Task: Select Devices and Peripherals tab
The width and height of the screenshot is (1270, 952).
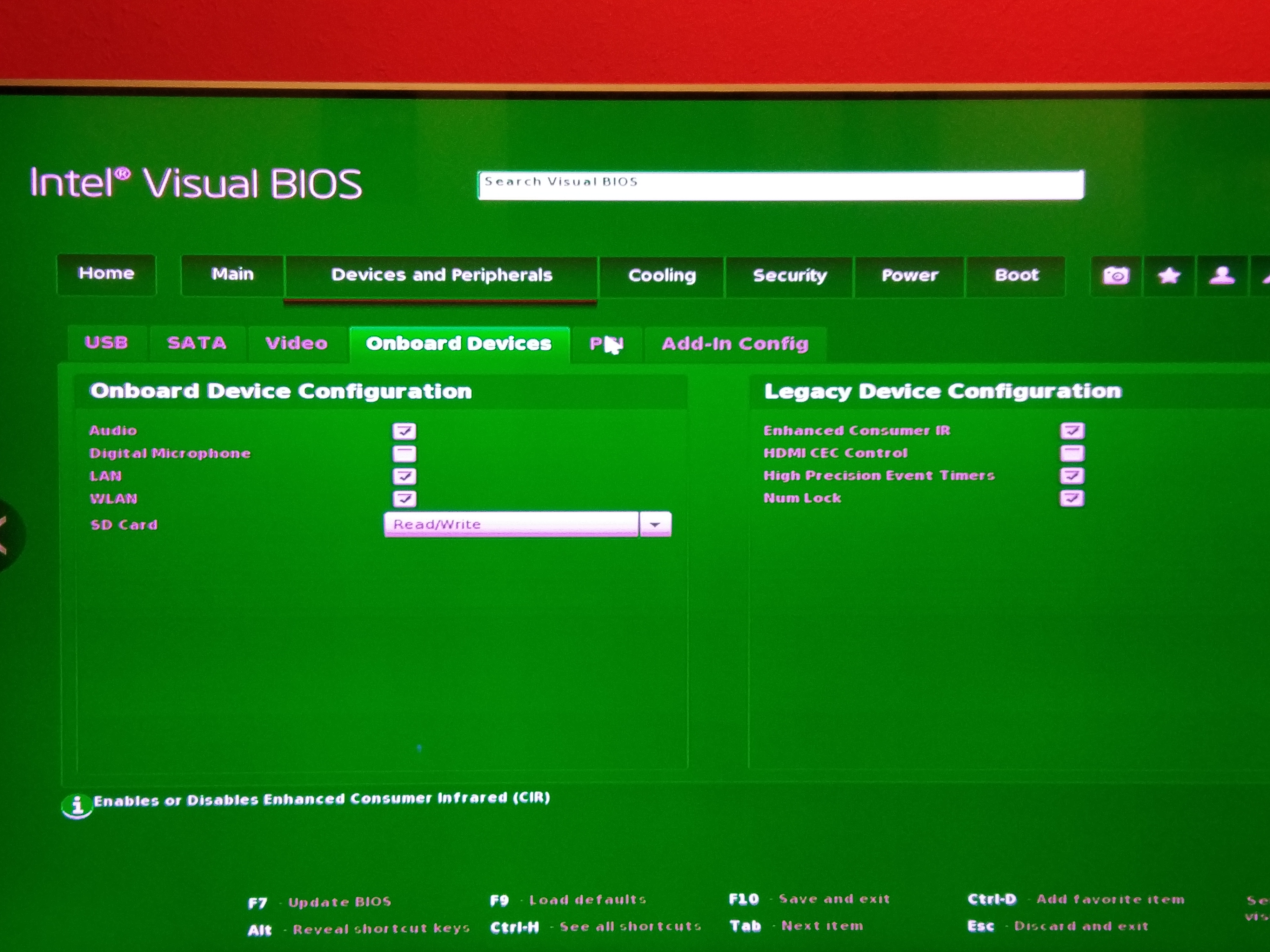Action: click(441, 277)
